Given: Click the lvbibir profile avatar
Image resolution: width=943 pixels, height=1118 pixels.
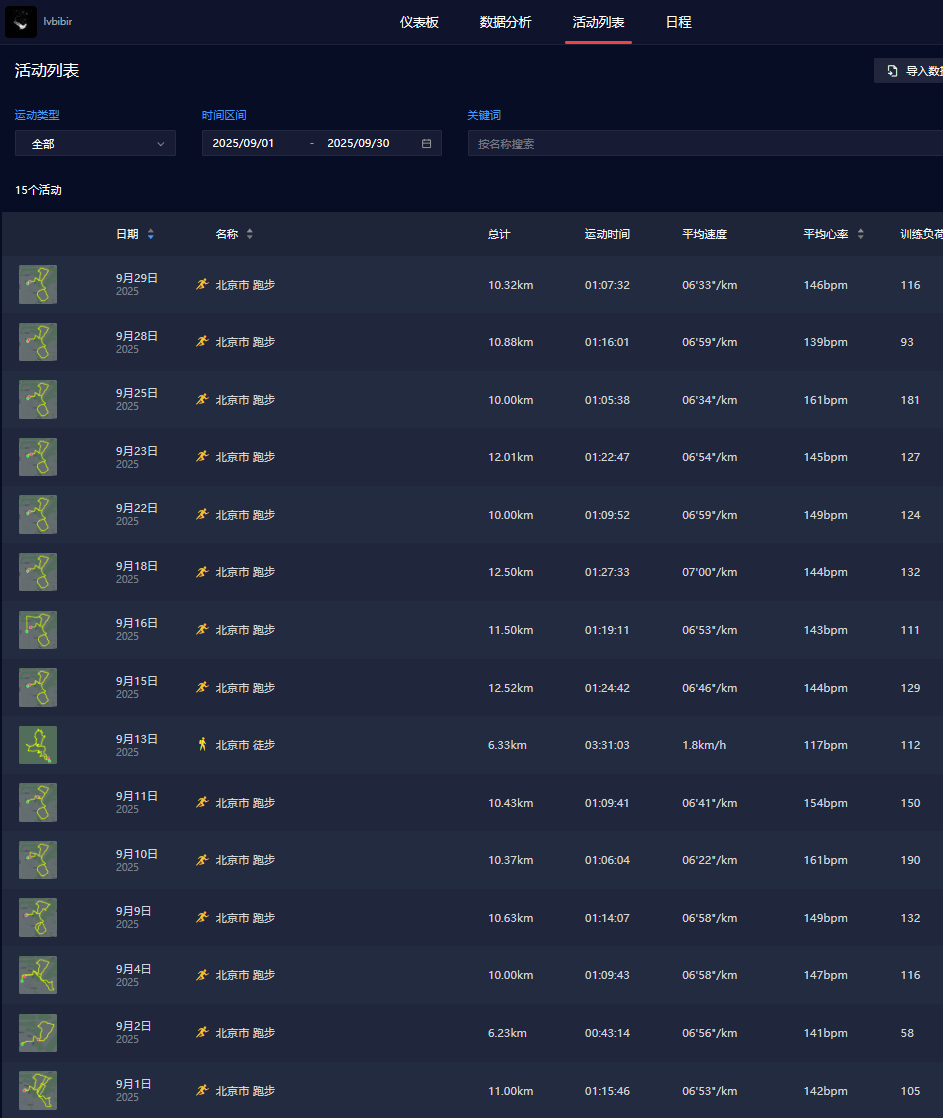Looking at the screenshot, I should click(x=21, y=21).
